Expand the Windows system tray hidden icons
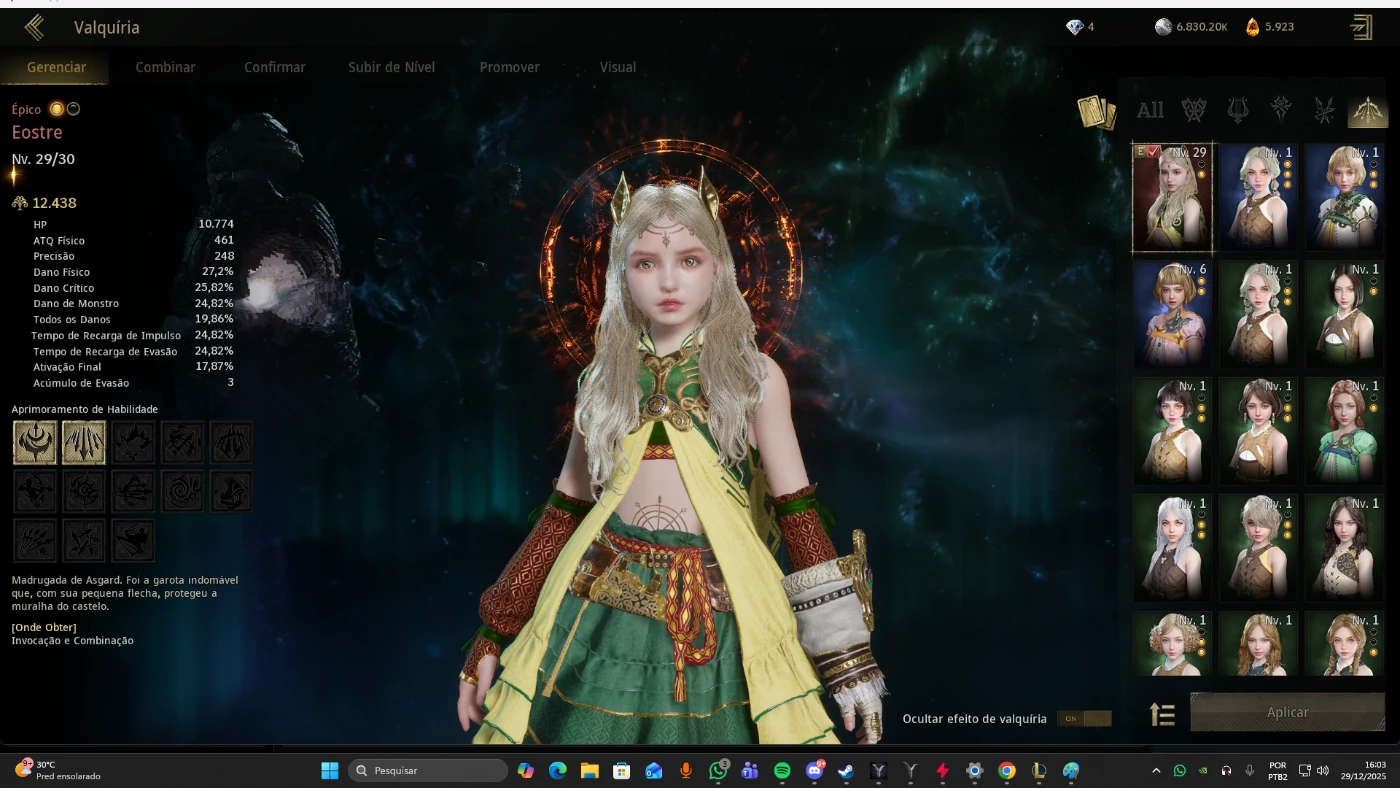The width and height of the screenshot is (1400, 788). [x=1156, y=771]
